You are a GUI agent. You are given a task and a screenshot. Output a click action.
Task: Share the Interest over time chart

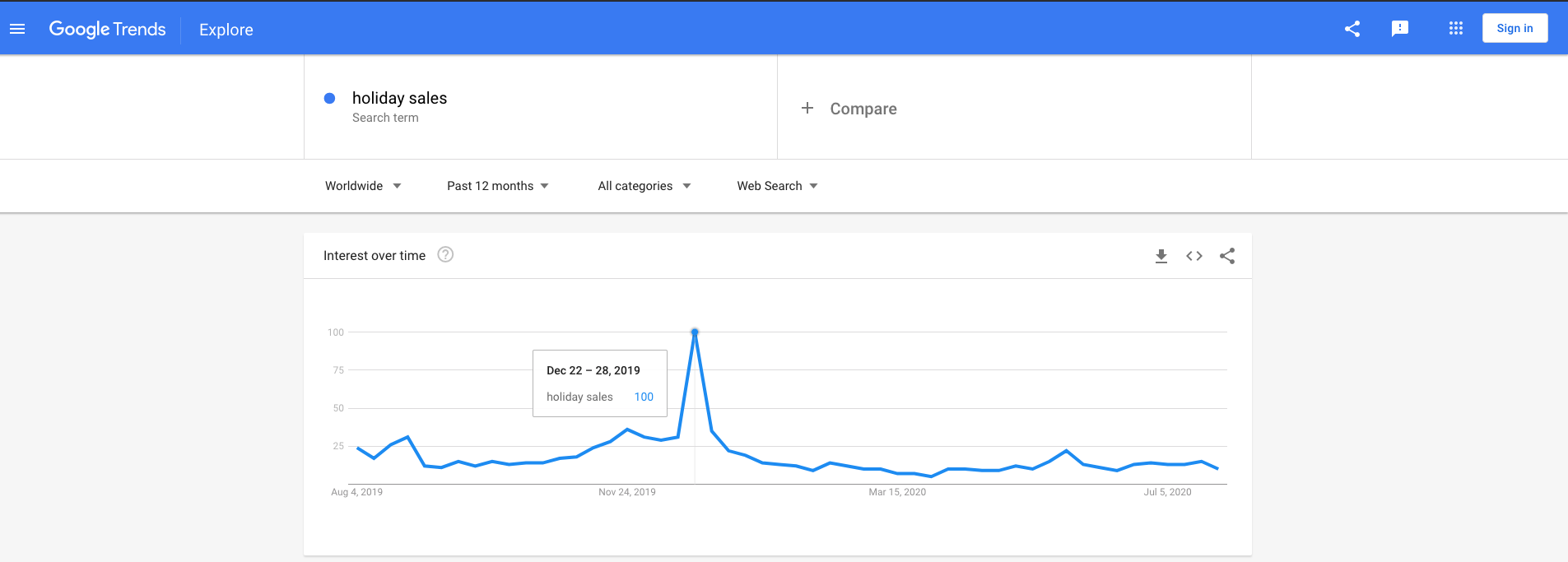point(1227,256)
